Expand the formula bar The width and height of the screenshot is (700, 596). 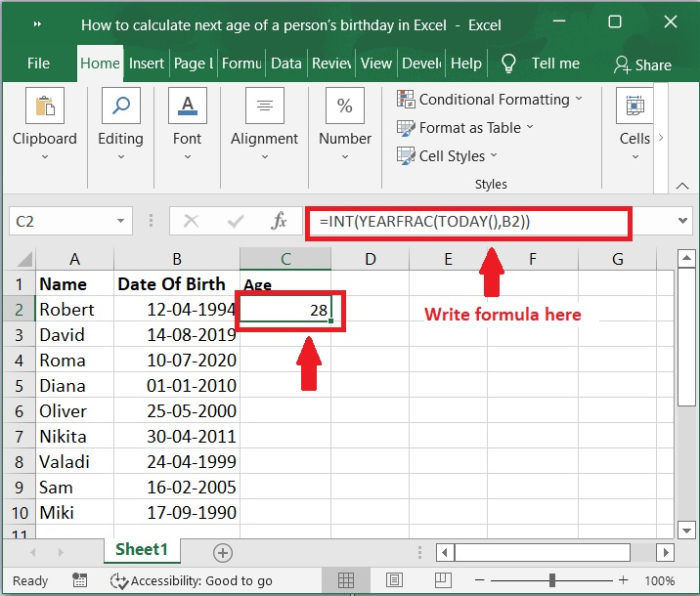pos(682,221)
